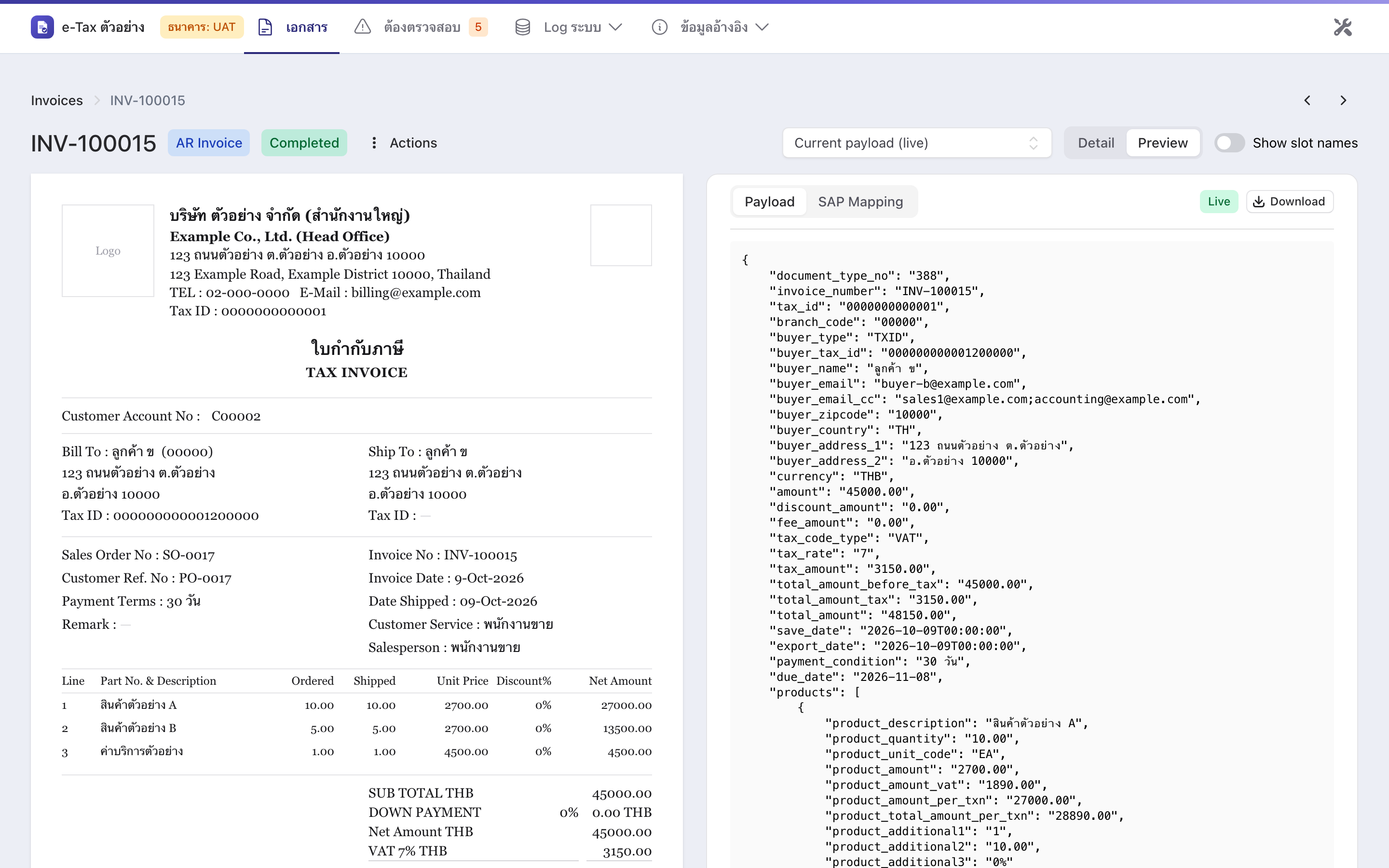
Task: Click the download arrow icon
Action: pyautogui.click(x=1259, y=202)
